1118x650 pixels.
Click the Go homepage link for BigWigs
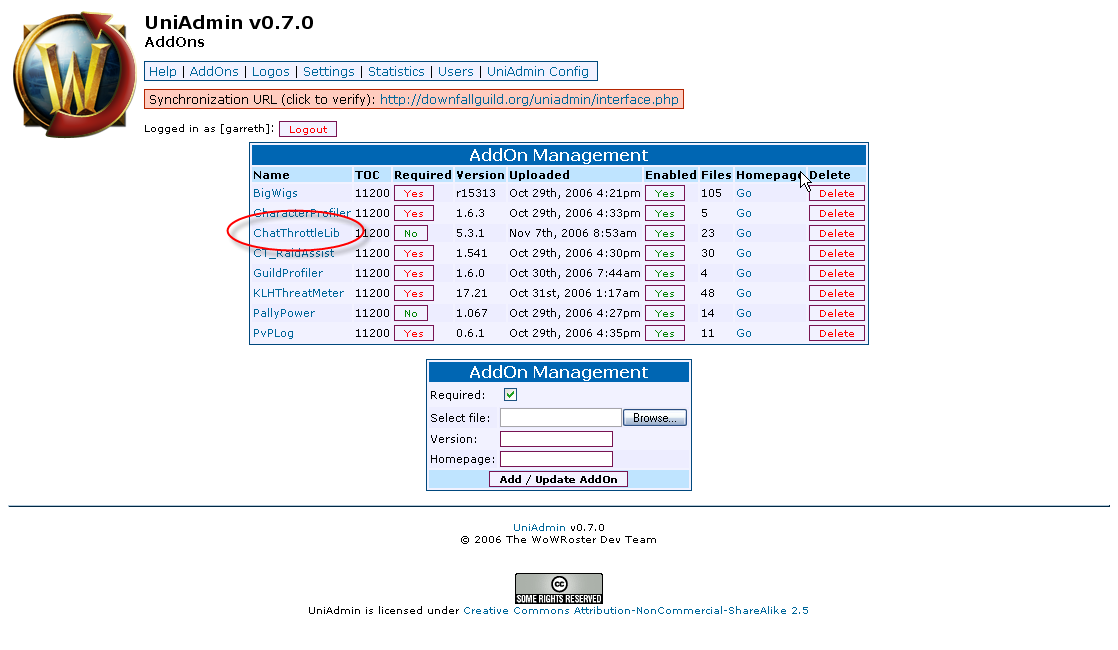coord(744,193)
